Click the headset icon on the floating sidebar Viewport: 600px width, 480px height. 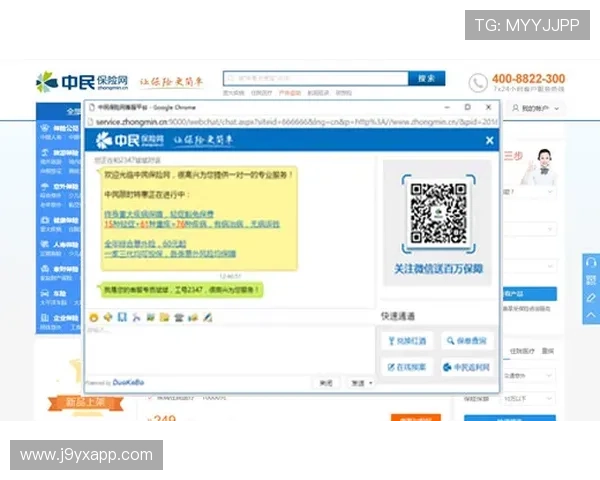click(591, 263)
